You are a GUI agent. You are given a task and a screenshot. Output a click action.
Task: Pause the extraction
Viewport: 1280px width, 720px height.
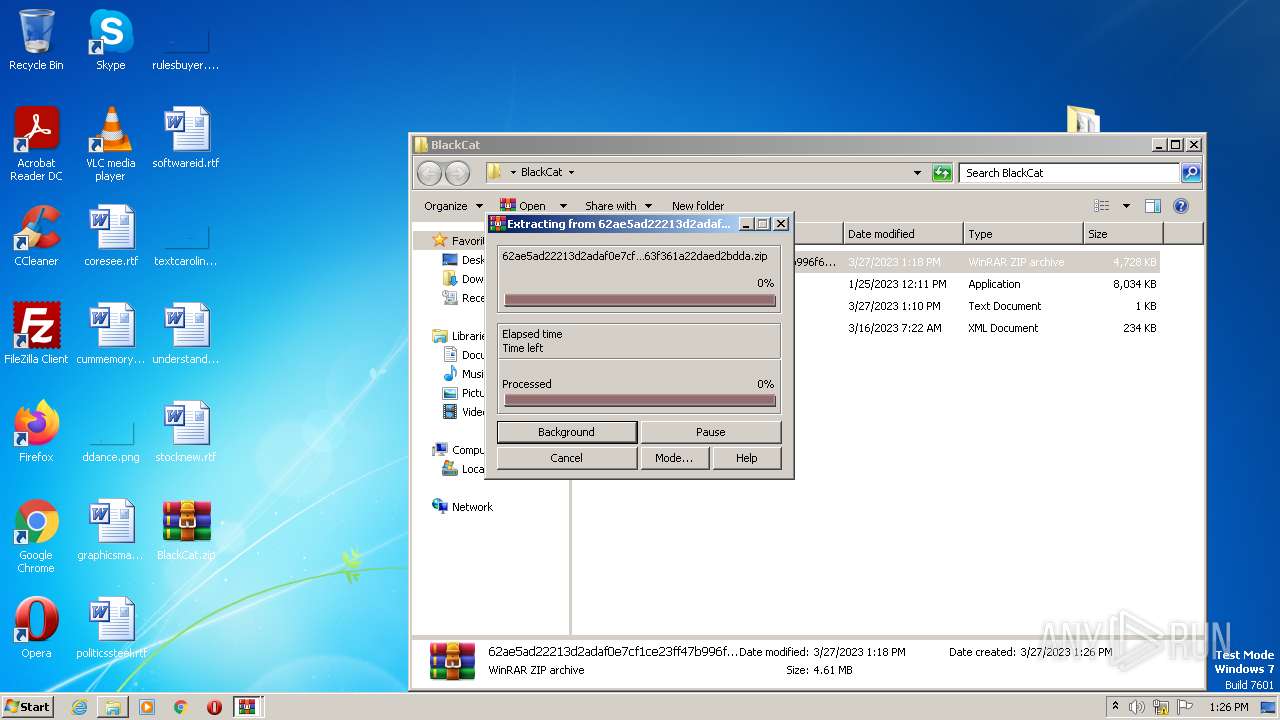[710, 432]
